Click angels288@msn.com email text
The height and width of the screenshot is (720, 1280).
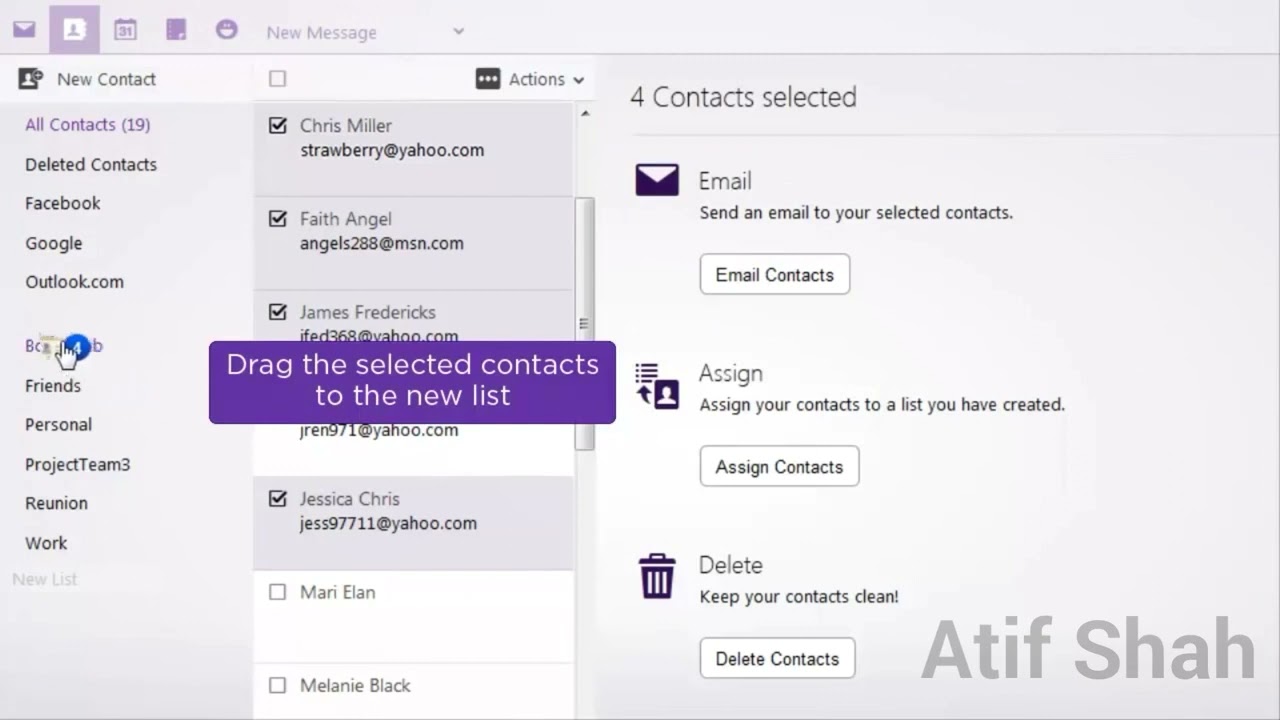coord(382,243)
